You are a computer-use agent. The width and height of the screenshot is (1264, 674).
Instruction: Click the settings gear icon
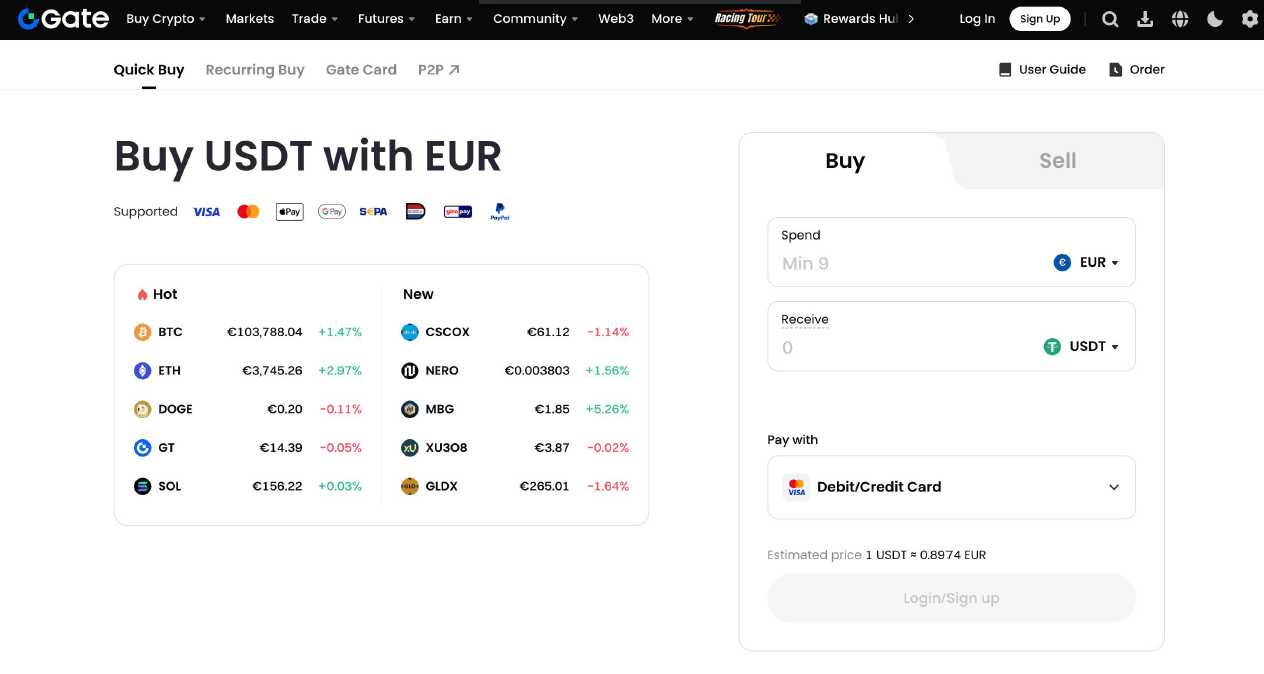(1249, 19)
